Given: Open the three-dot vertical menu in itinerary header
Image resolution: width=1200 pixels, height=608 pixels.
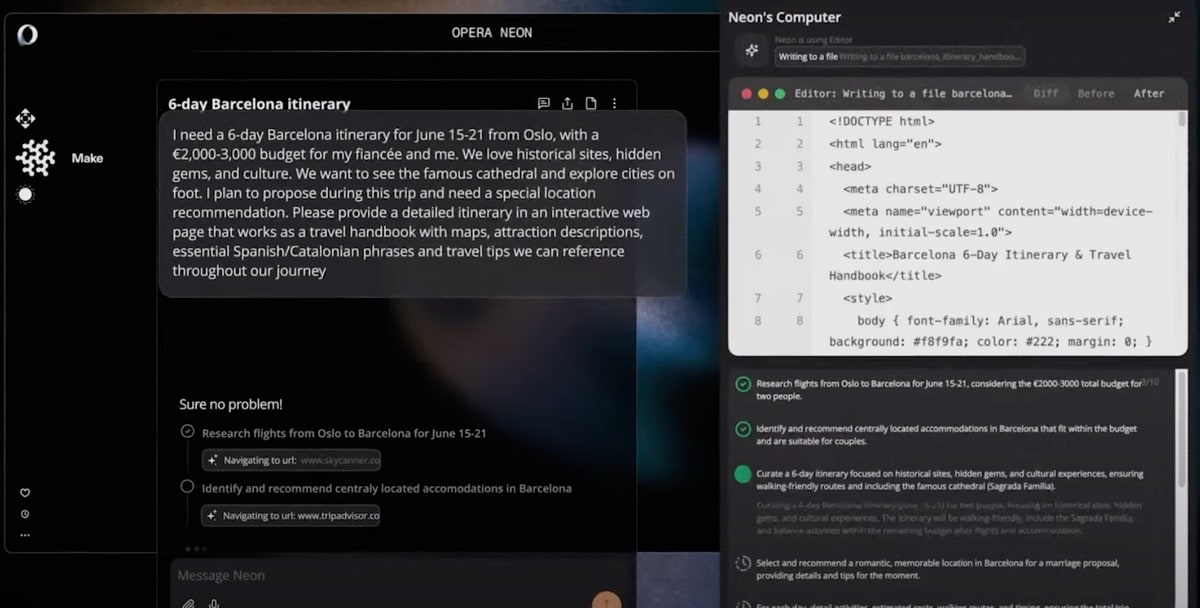Looking at the screenshot, I should point(614,103).
